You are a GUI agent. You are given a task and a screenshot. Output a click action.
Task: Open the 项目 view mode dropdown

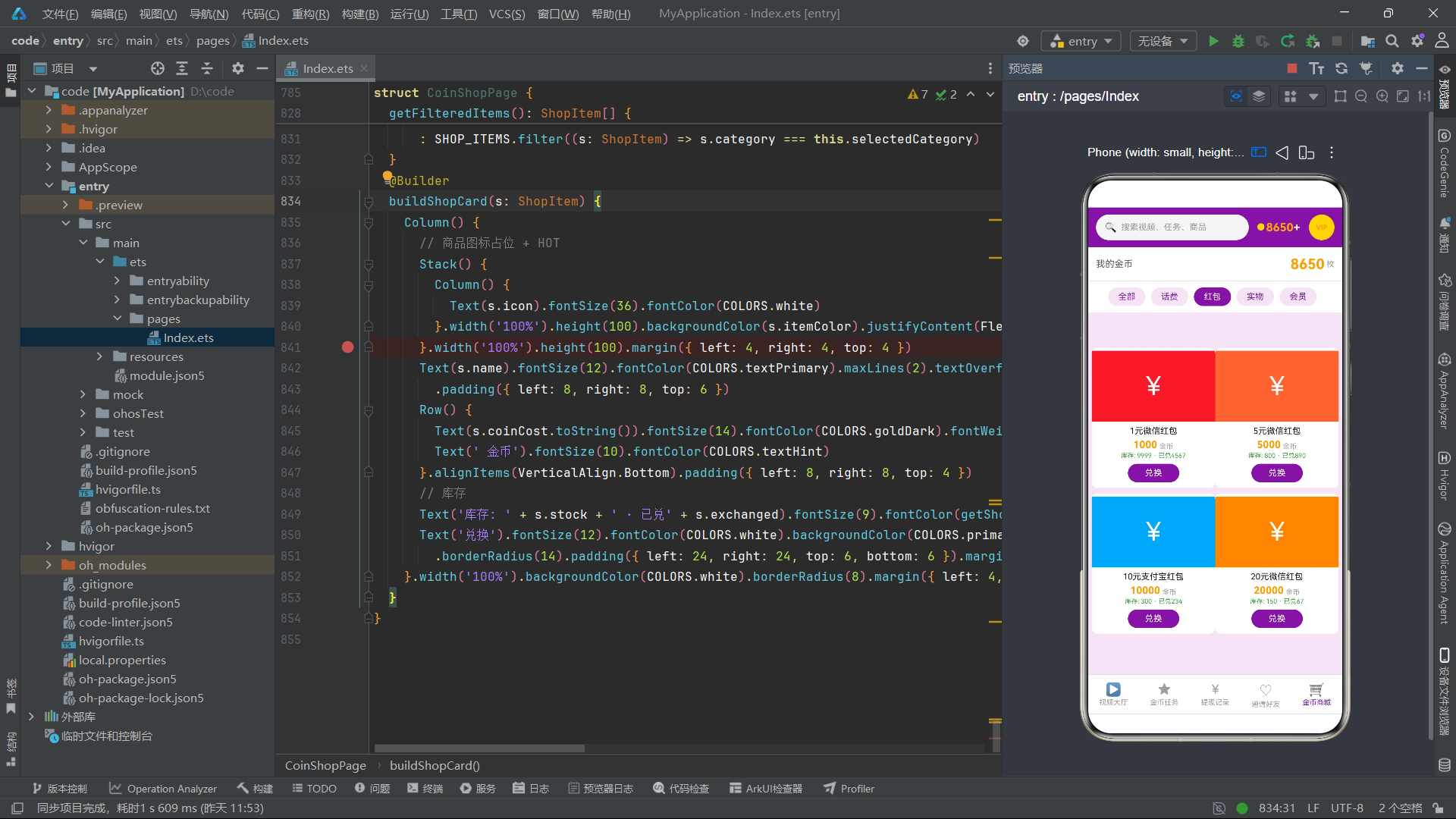93,68
